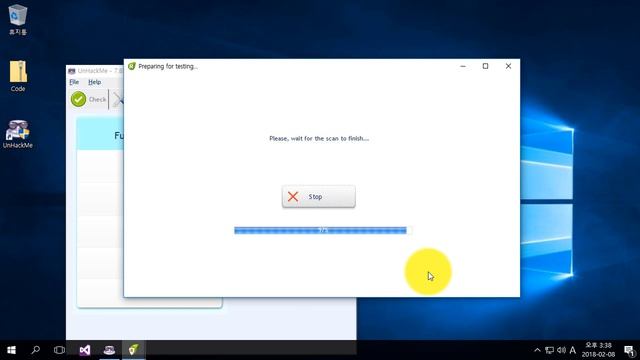This screenshot has height=360, width=640.
Task: Click the green Check icon in UnHackMe toolbar
Action: pyautogui.click(x=78, y=99)
